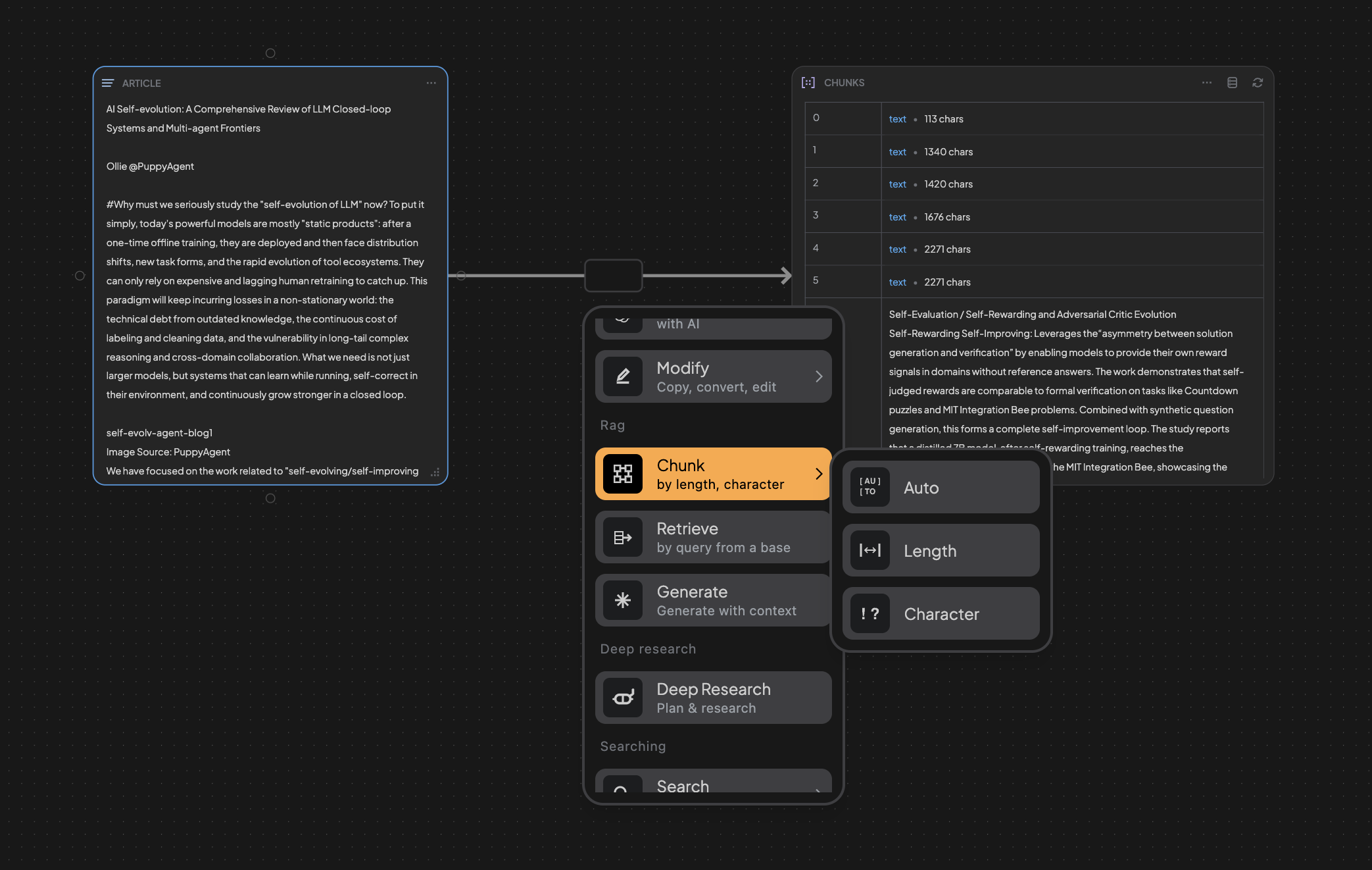Click the Generate asterisk icon
1372x870 pixels.
click(x=622, y=600)
